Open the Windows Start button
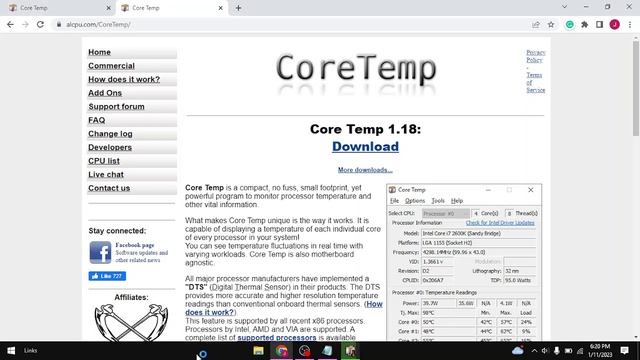The height and width of the screenshot is (360, 640). point(11,351)
